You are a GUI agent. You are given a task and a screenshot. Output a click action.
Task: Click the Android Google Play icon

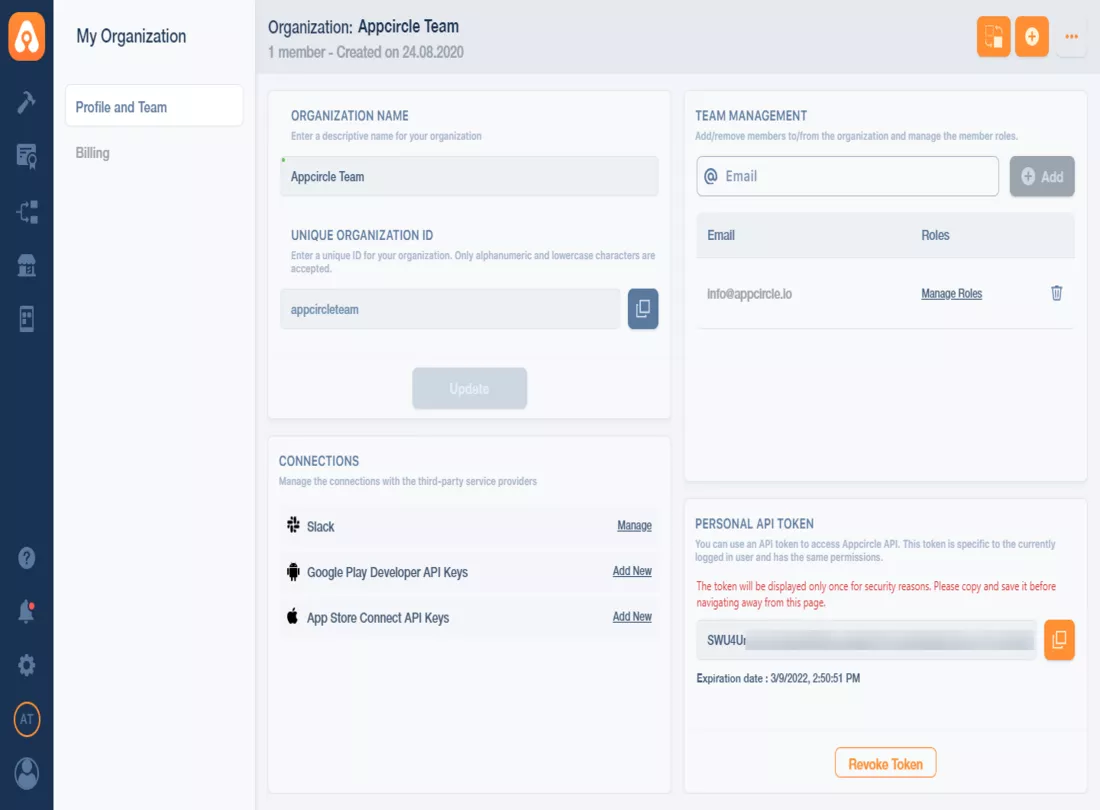pos(293,572)
